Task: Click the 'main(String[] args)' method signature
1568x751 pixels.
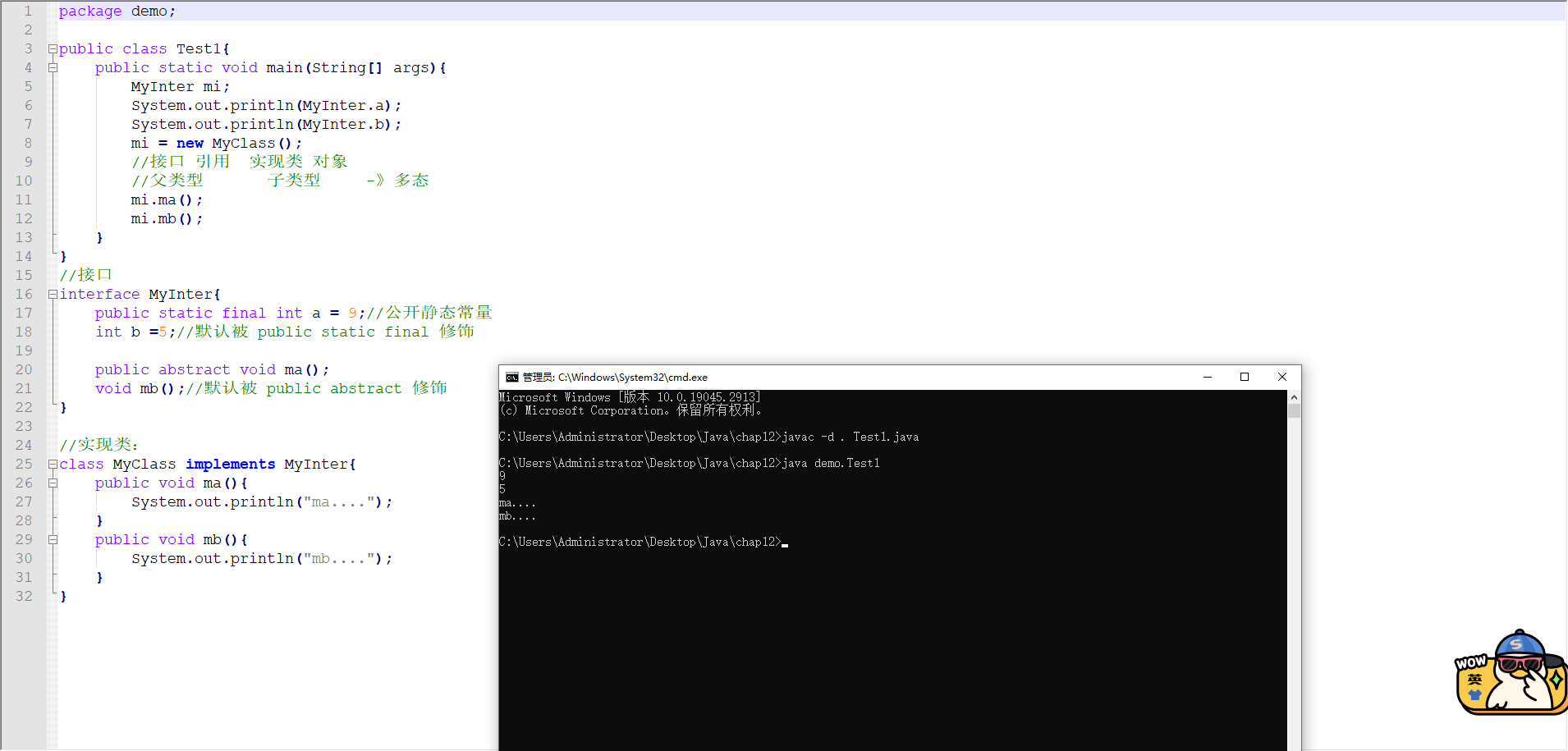Action: (356, 68)
